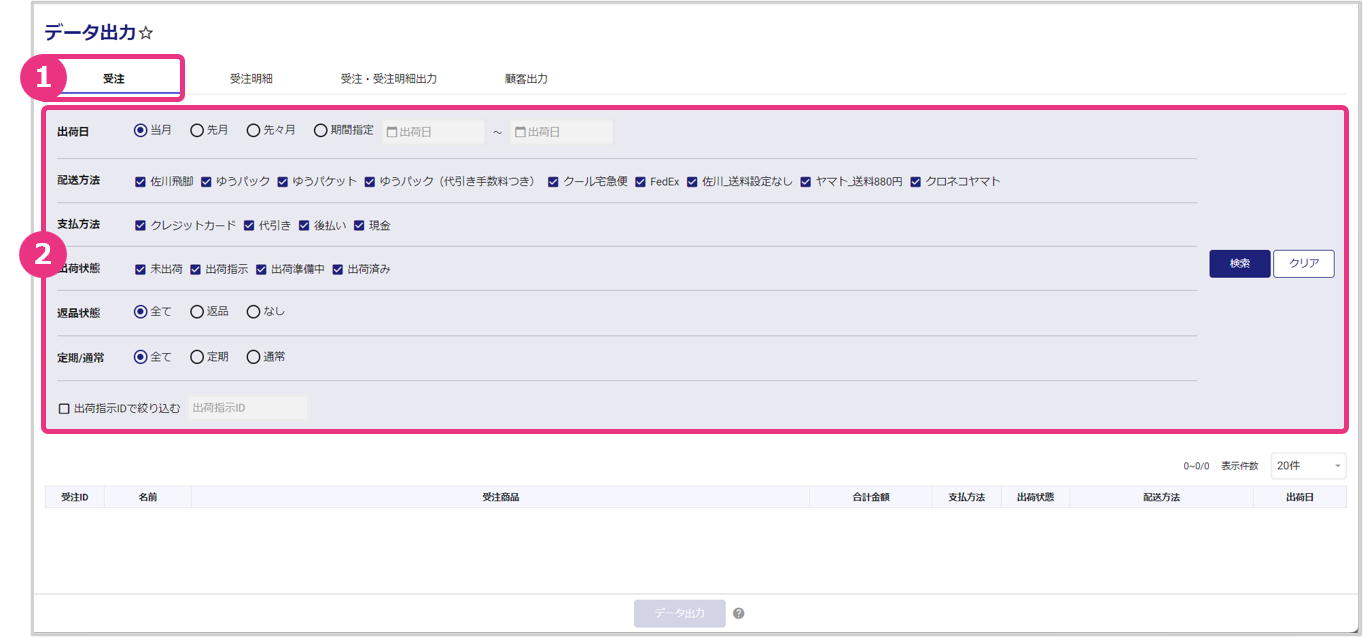Click the 出荷指示ID text input field
Image resolution: width=1363 pixels, height=637 pixels.
click(x=248, y=408)
